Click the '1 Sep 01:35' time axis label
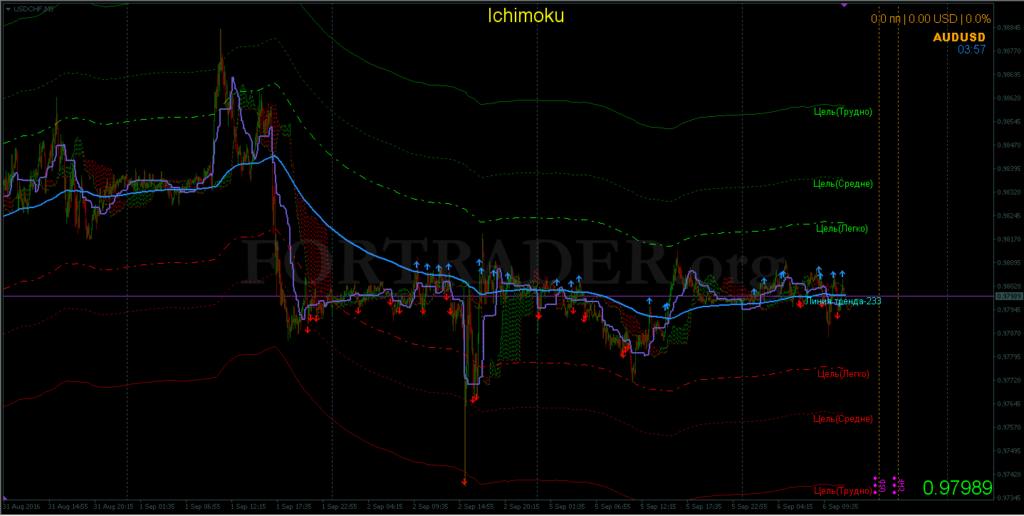This screenshot has height=516, width=1024. coord(155,506)
